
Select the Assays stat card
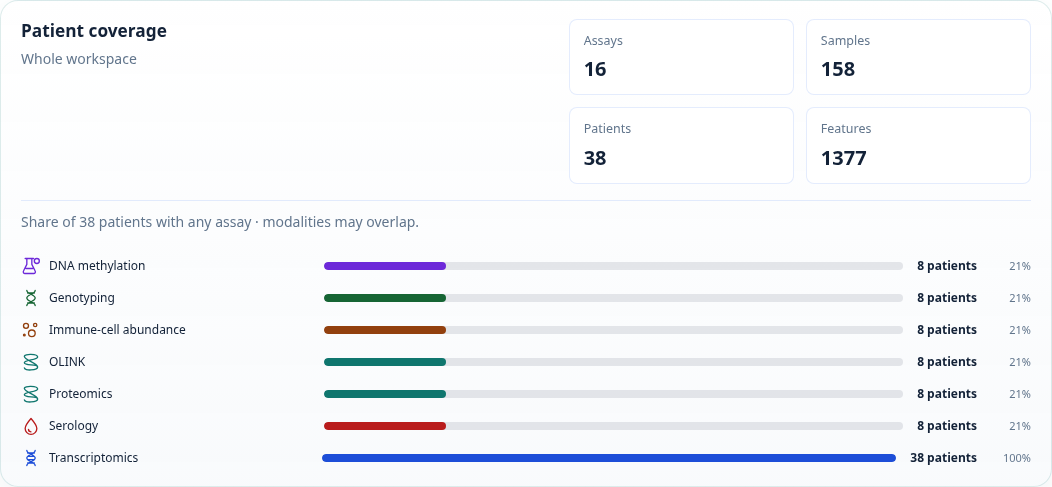(x=681, y=57)
